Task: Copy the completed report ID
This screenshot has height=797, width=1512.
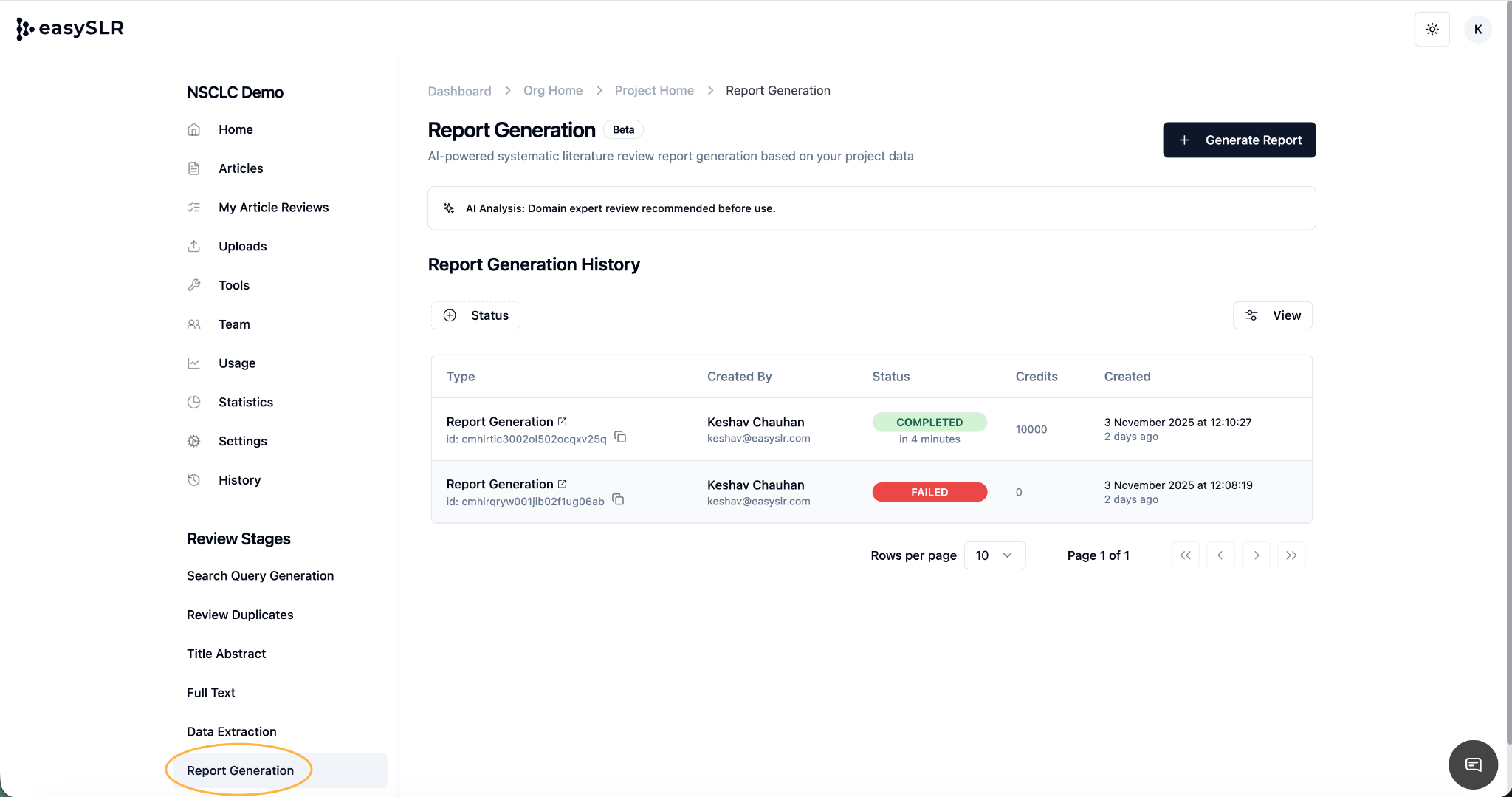Action: 620,437
